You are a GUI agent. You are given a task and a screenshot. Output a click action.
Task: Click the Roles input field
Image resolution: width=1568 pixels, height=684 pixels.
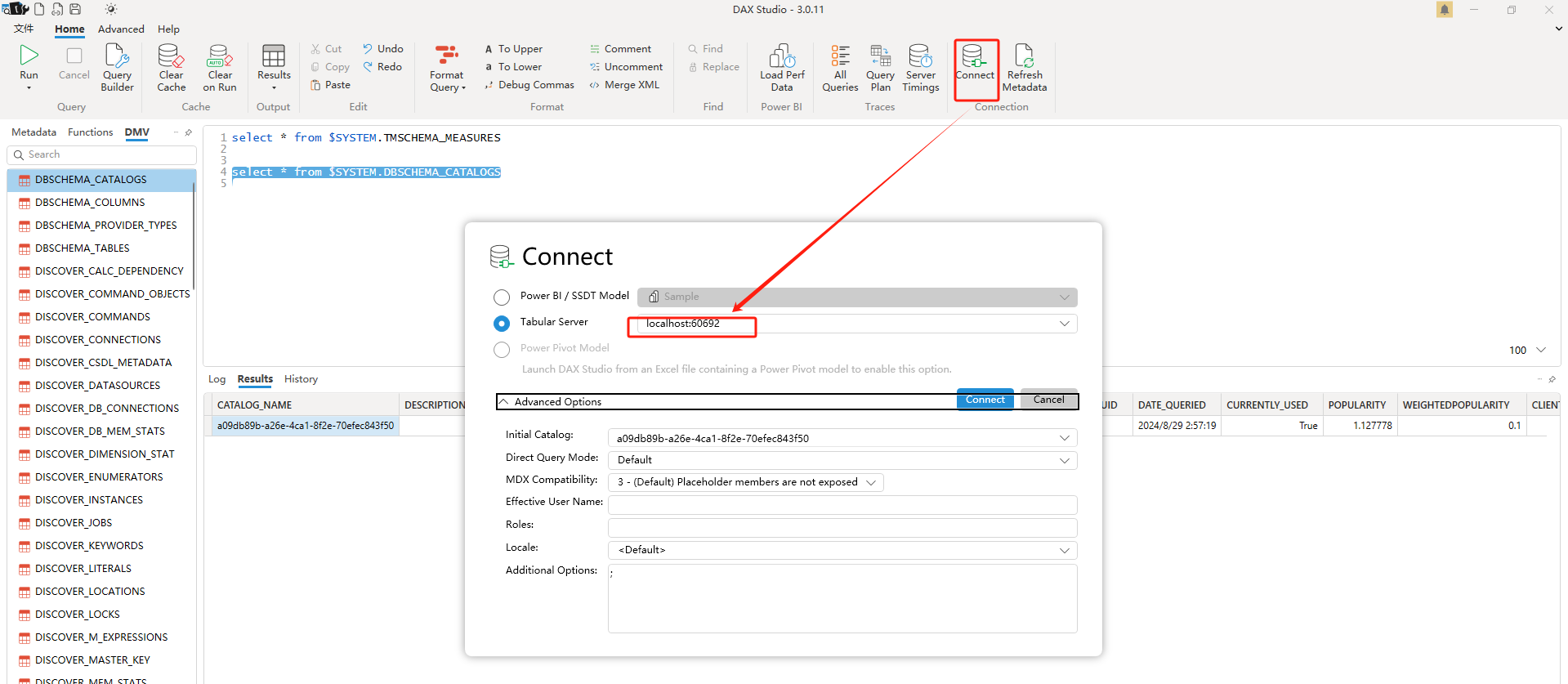point(842,528)
